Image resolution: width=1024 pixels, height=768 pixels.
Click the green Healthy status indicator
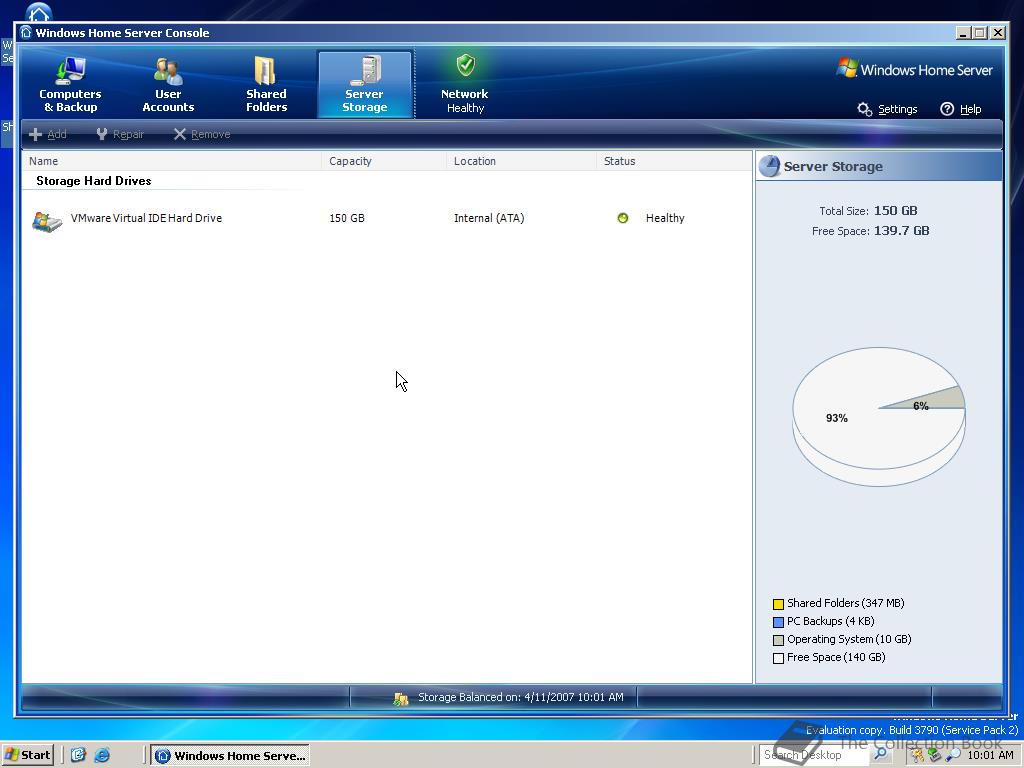[x=622, y=218]
